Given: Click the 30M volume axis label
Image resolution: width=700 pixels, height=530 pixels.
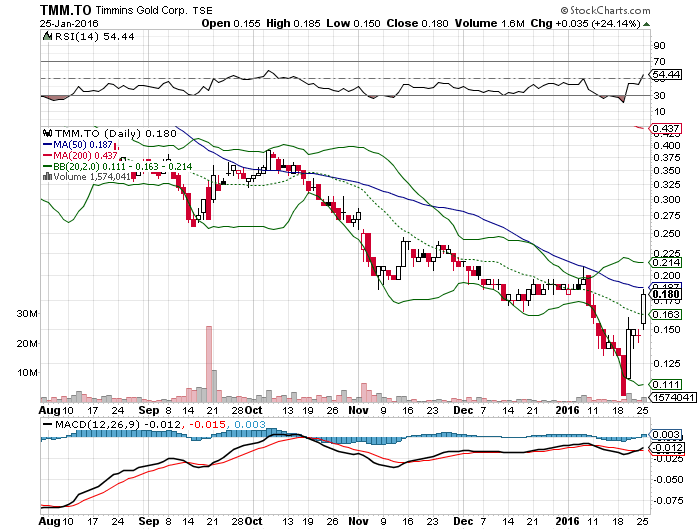Looking at the screenshot, I should (x=27, y=313).
